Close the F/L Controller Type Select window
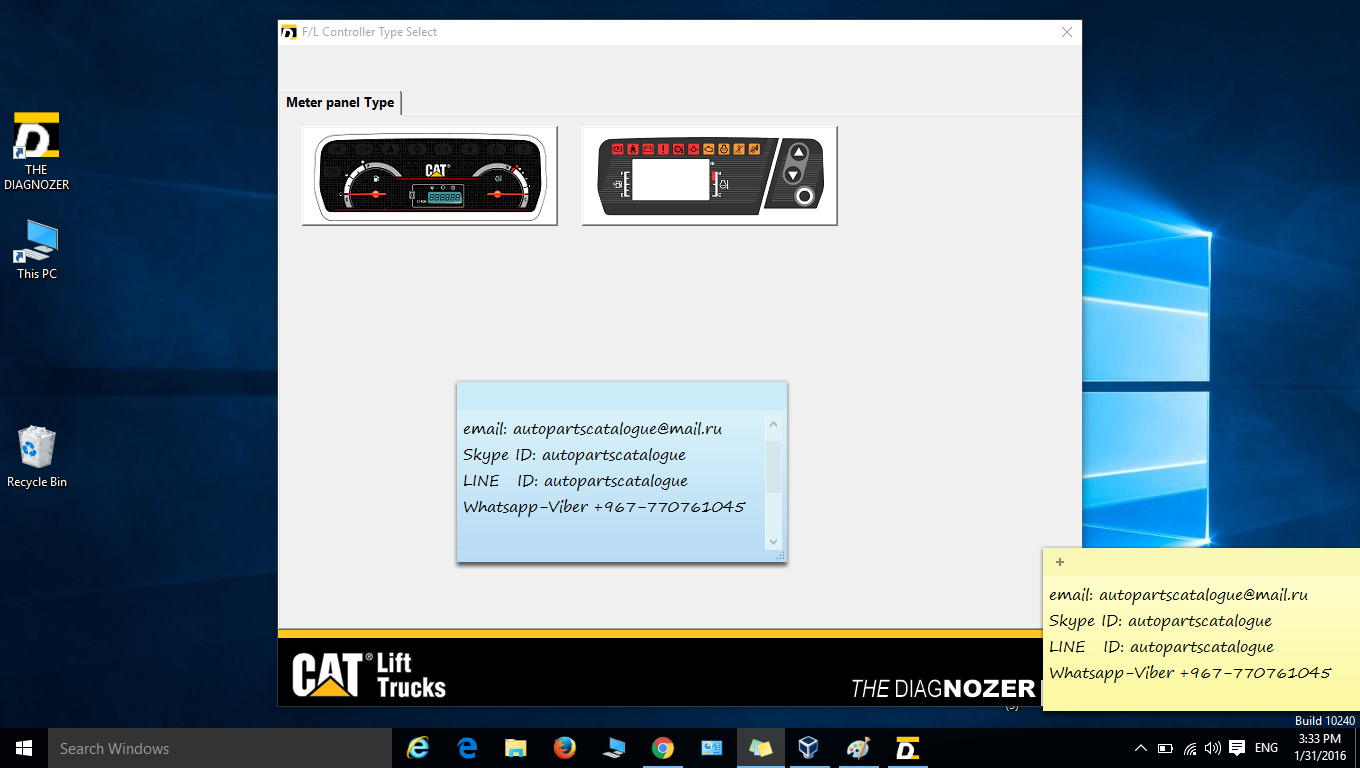The image size is (1360, 768). coord(1066,32)
